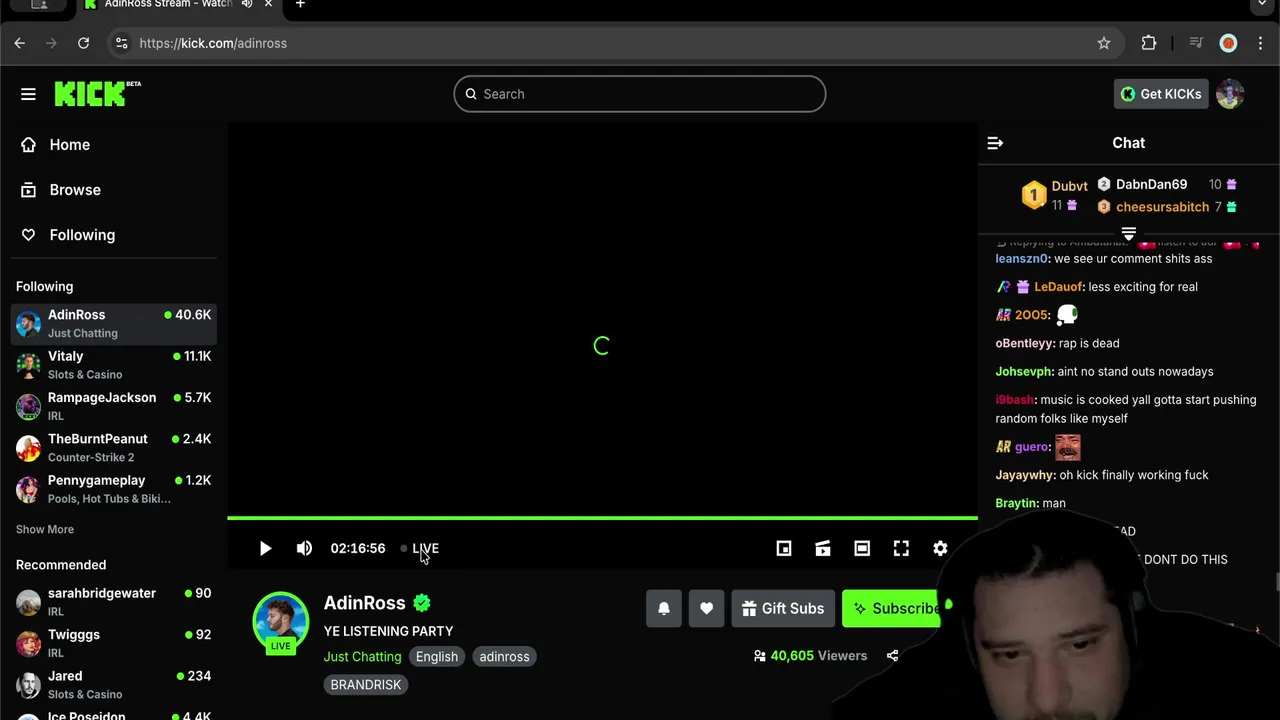Select AdinRoss in the Following list

113,323
